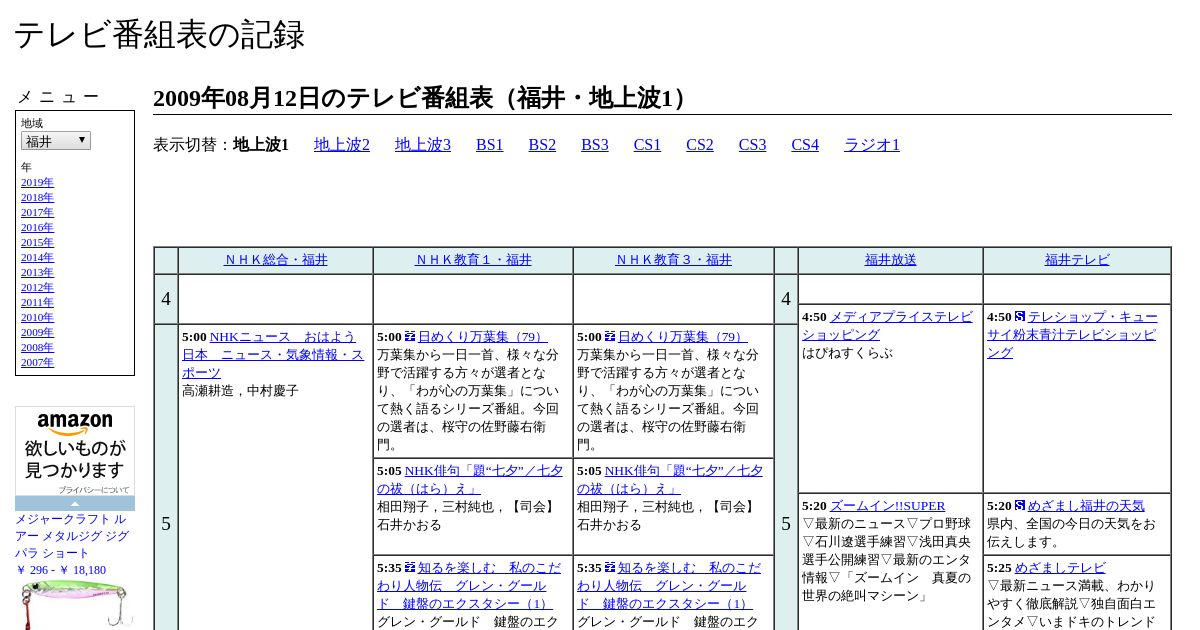Select year 2013年 in the menu

37,273
